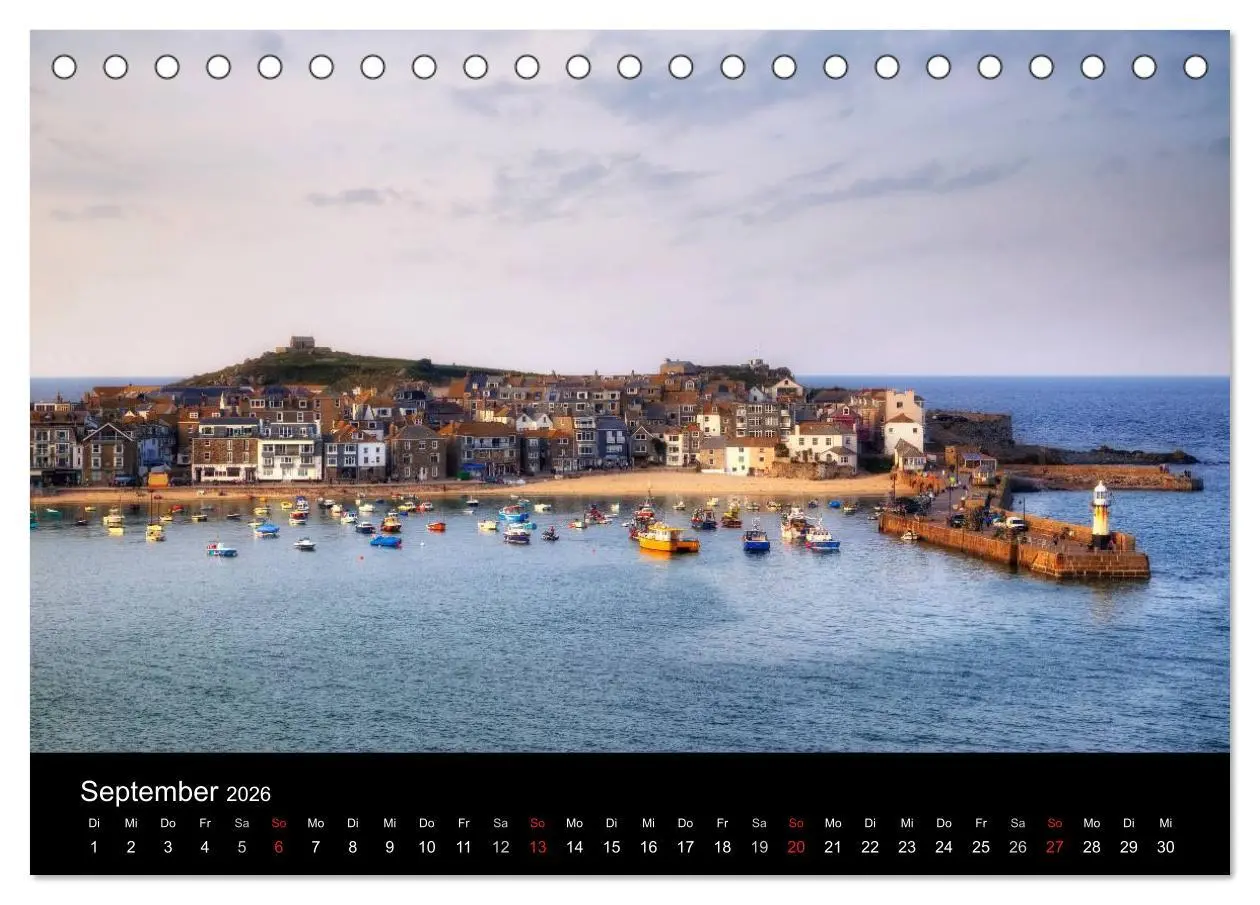The width and height of the screenshot is (1260, 905).
Task: Select date 23 in the calendar row
Action: click(x=907, y=847)
